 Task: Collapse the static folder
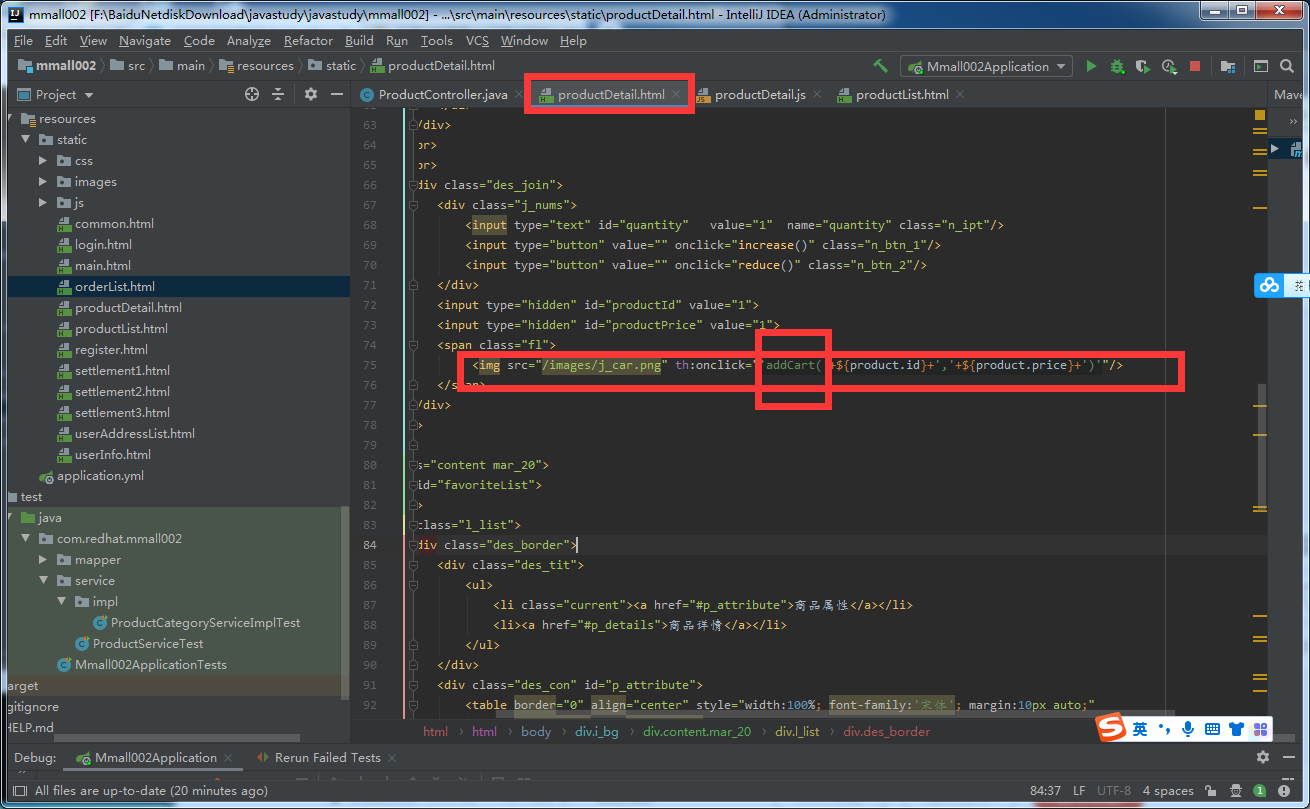coord(25,140)
